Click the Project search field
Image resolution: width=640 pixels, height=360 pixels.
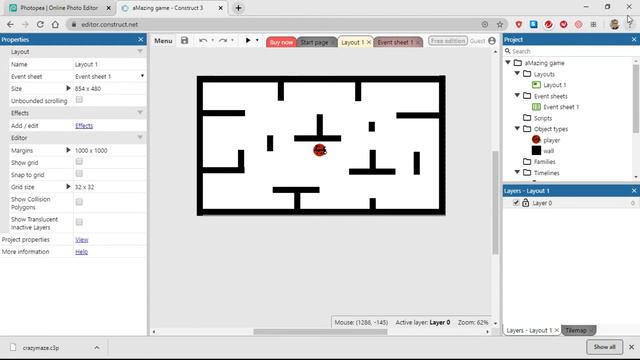coord(568,51)
